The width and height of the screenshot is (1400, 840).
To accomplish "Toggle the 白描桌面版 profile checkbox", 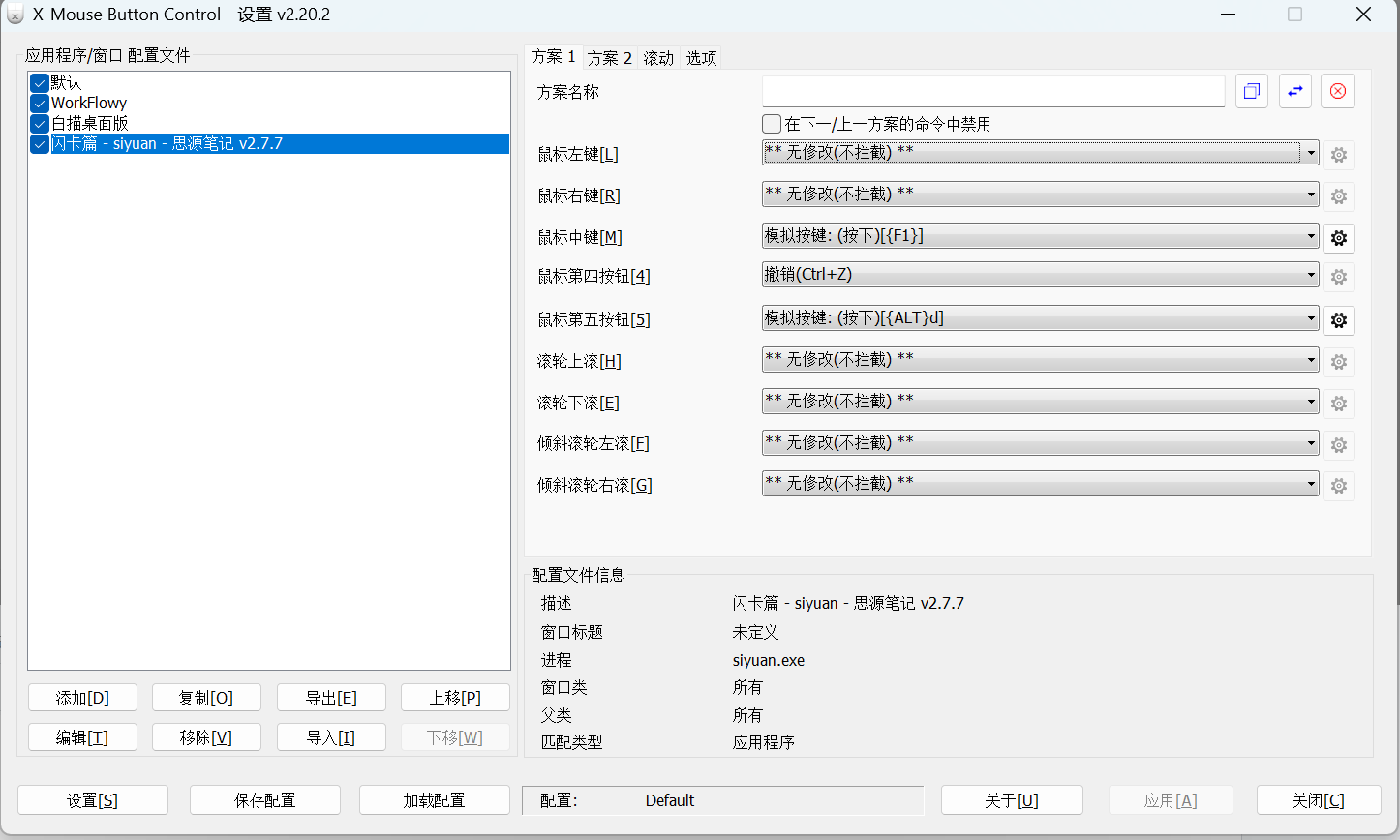I will point(40,124).
